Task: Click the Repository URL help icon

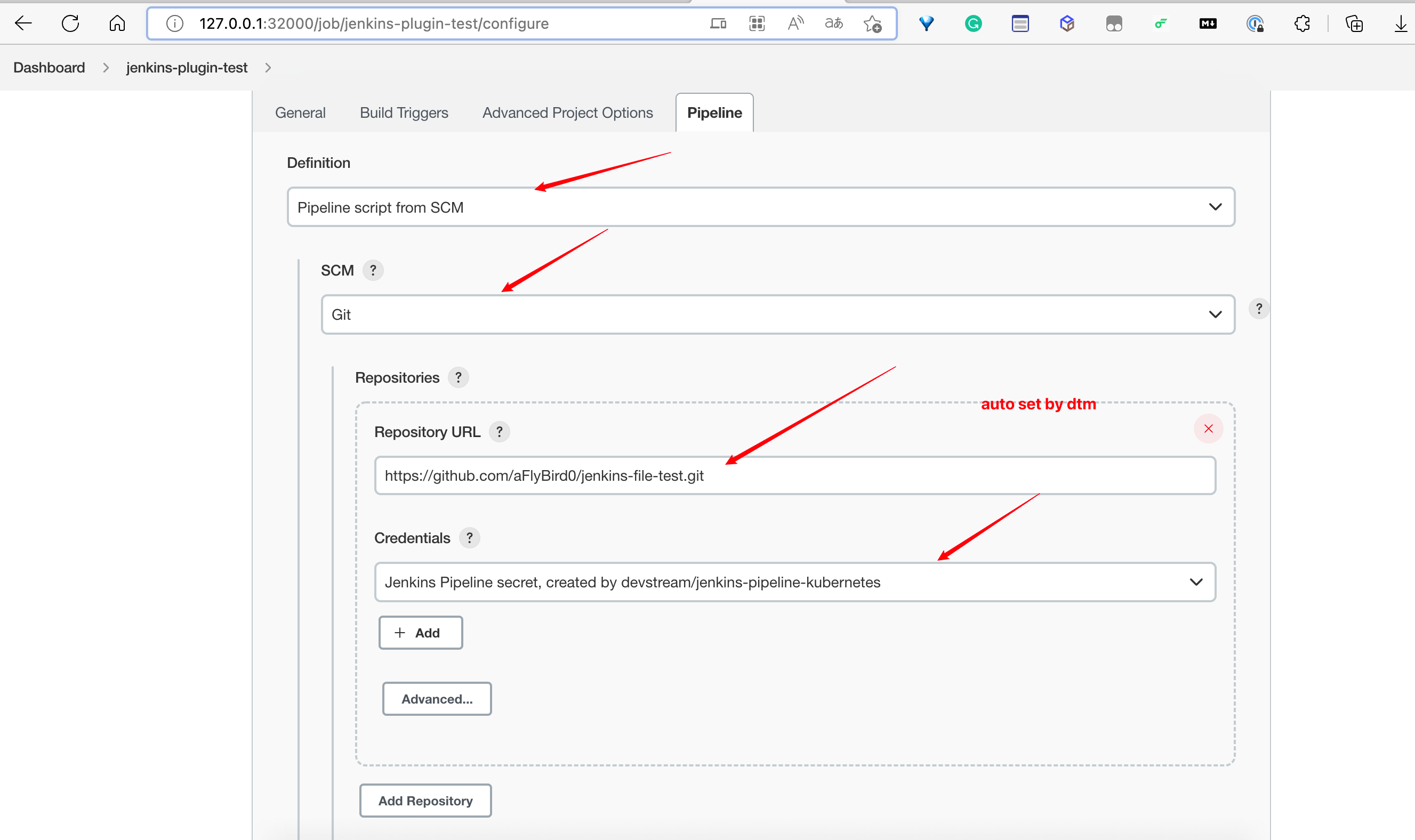Action: click(x=499, y=432)
